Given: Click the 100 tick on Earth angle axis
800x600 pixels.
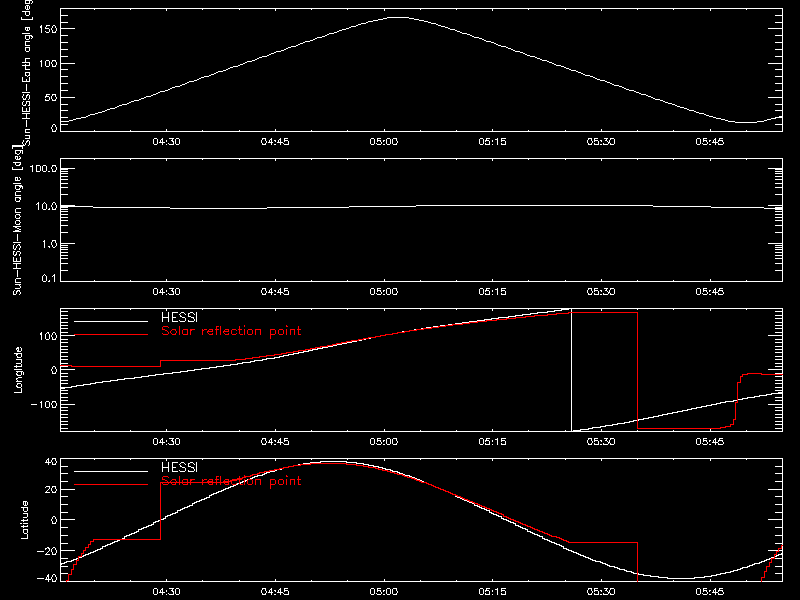Looking at the screenshot, I should (x=48, y=64).
